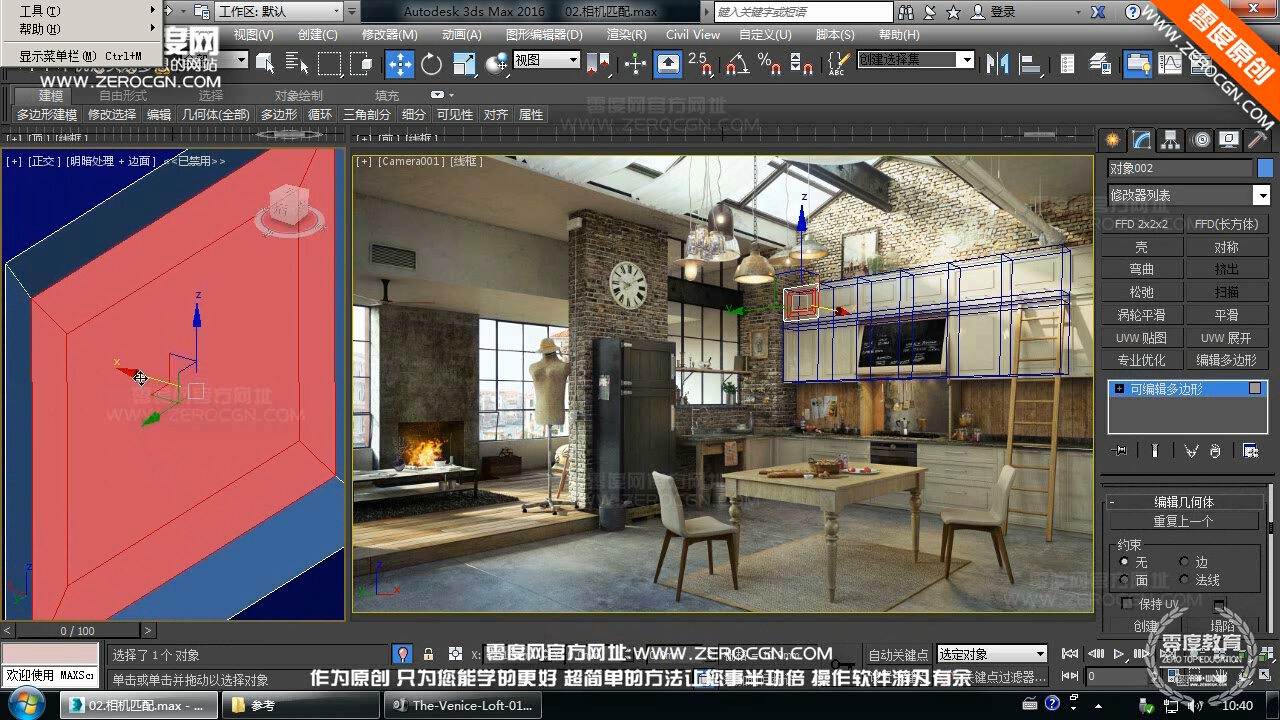Click the Use Pivot Point Center icon
1280x720 pixels.
pos(598,64)
